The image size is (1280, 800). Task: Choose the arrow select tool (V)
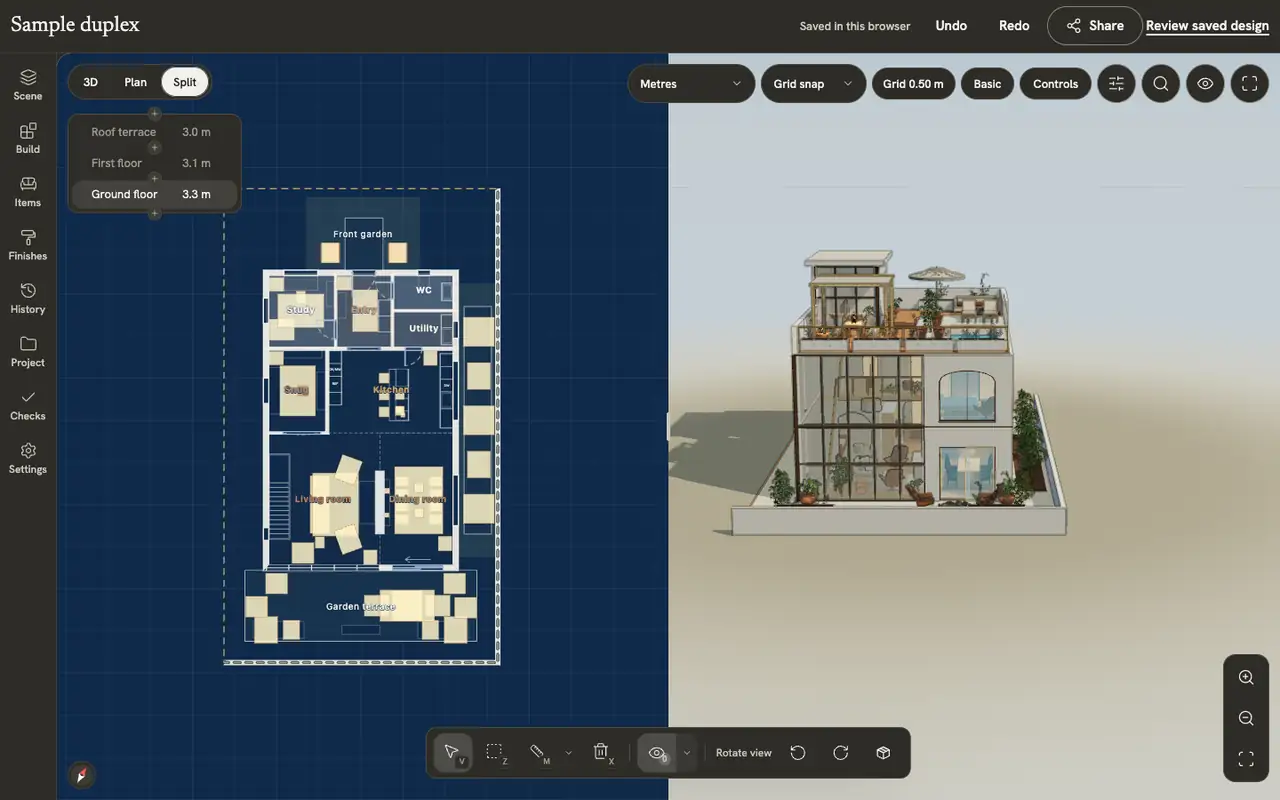(453, 753)
